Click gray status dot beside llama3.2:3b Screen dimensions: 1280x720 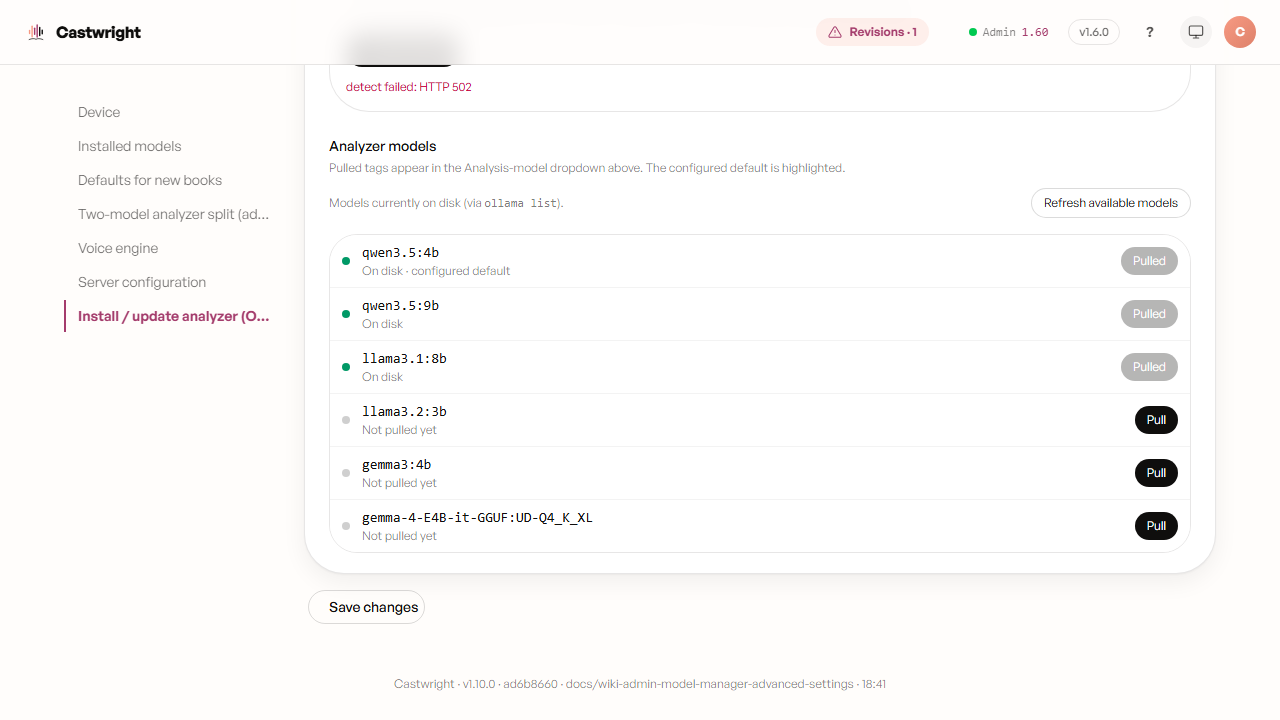(346, 420)
